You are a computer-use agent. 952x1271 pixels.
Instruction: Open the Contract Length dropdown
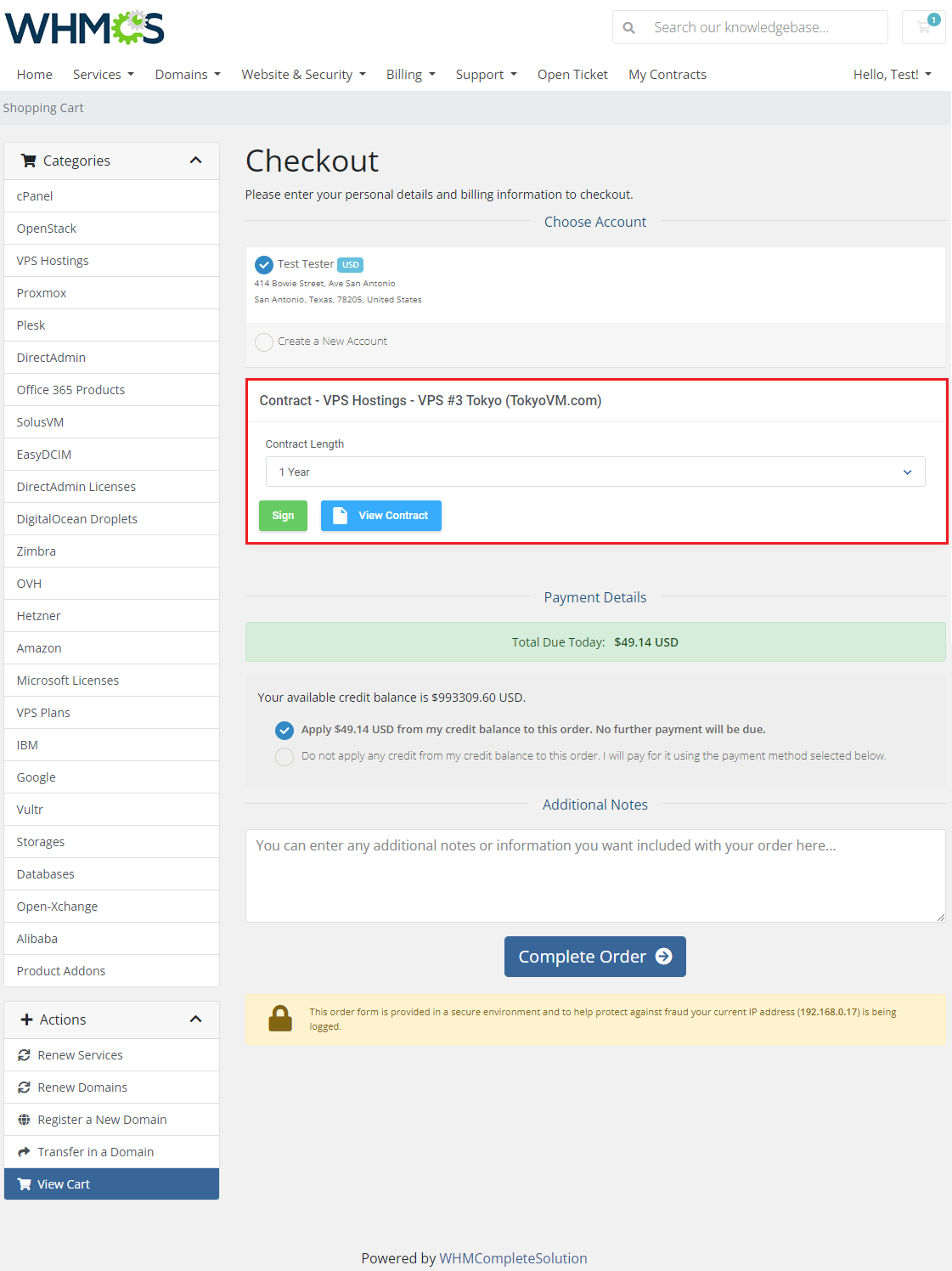595,472
